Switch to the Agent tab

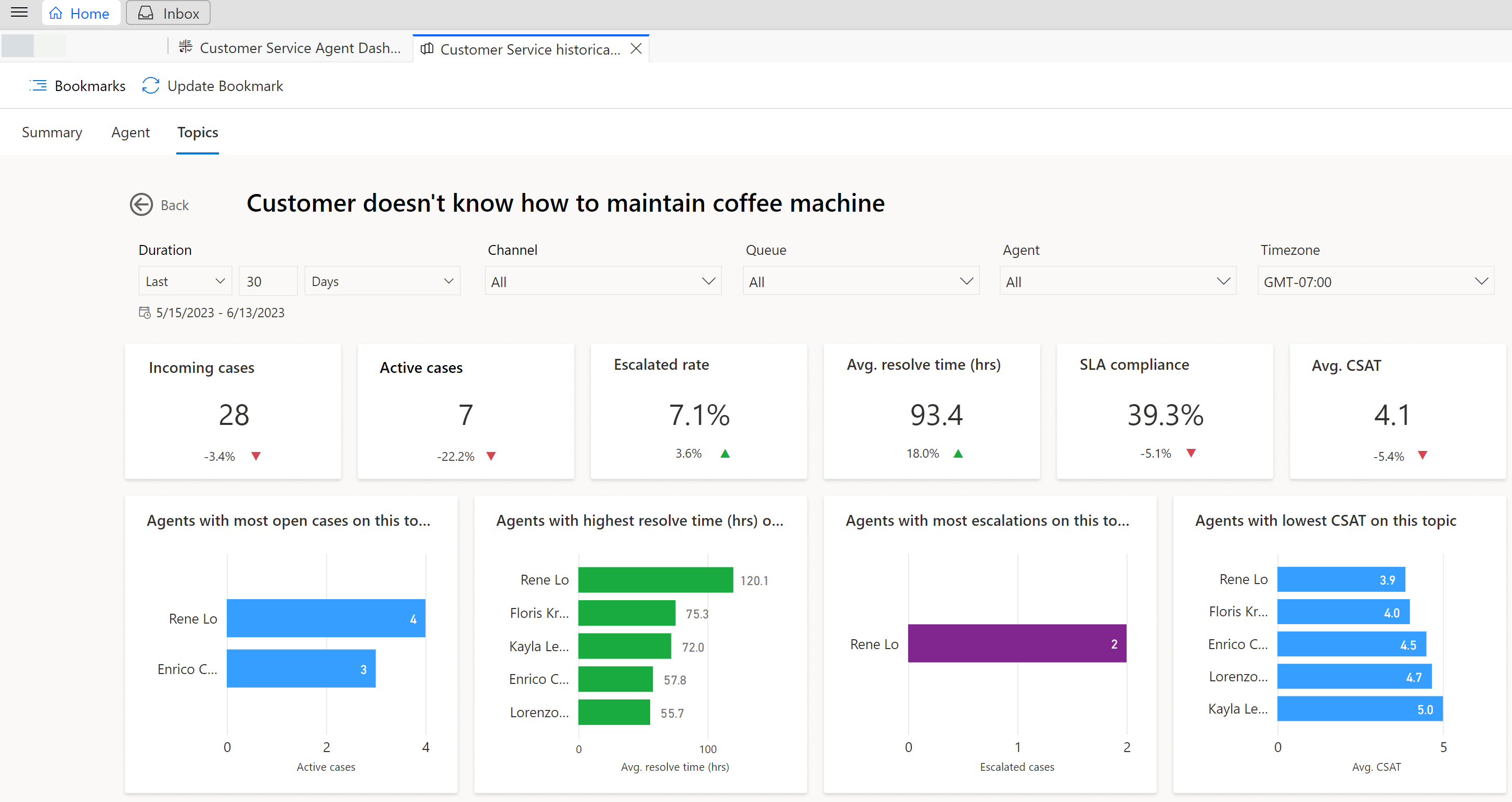130,132
